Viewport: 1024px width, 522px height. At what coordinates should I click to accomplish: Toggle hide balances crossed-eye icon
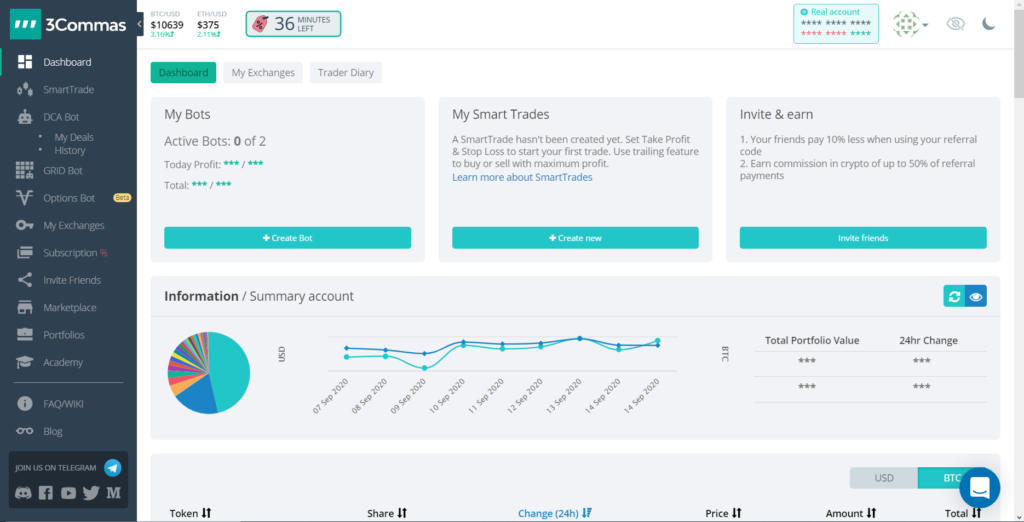pos(955,24)
